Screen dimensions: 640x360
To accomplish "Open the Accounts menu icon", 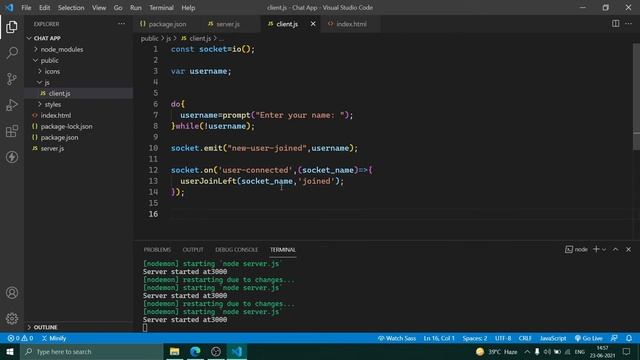I will click(x=12, y=293).
